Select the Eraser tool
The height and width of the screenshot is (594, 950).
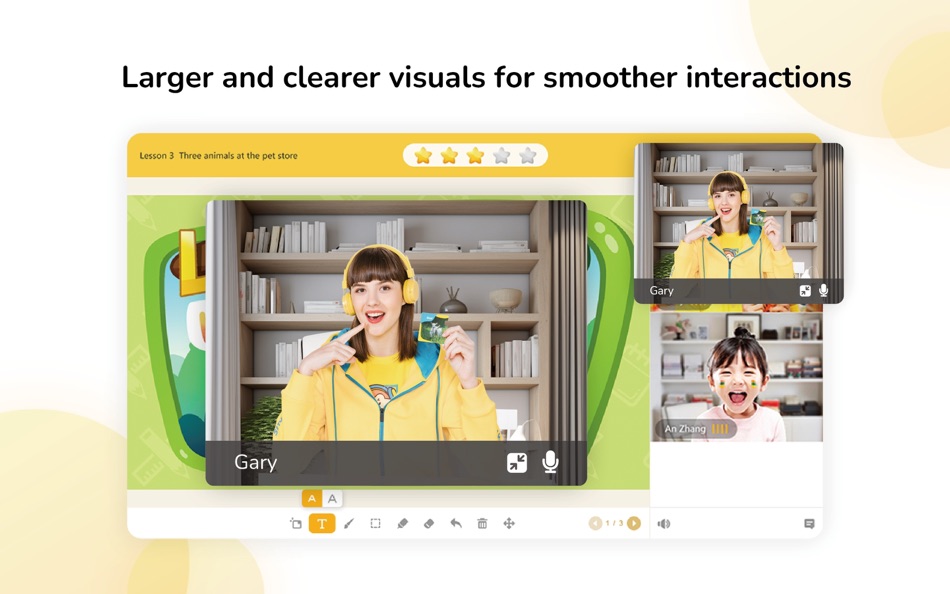[x=429, y=524]
